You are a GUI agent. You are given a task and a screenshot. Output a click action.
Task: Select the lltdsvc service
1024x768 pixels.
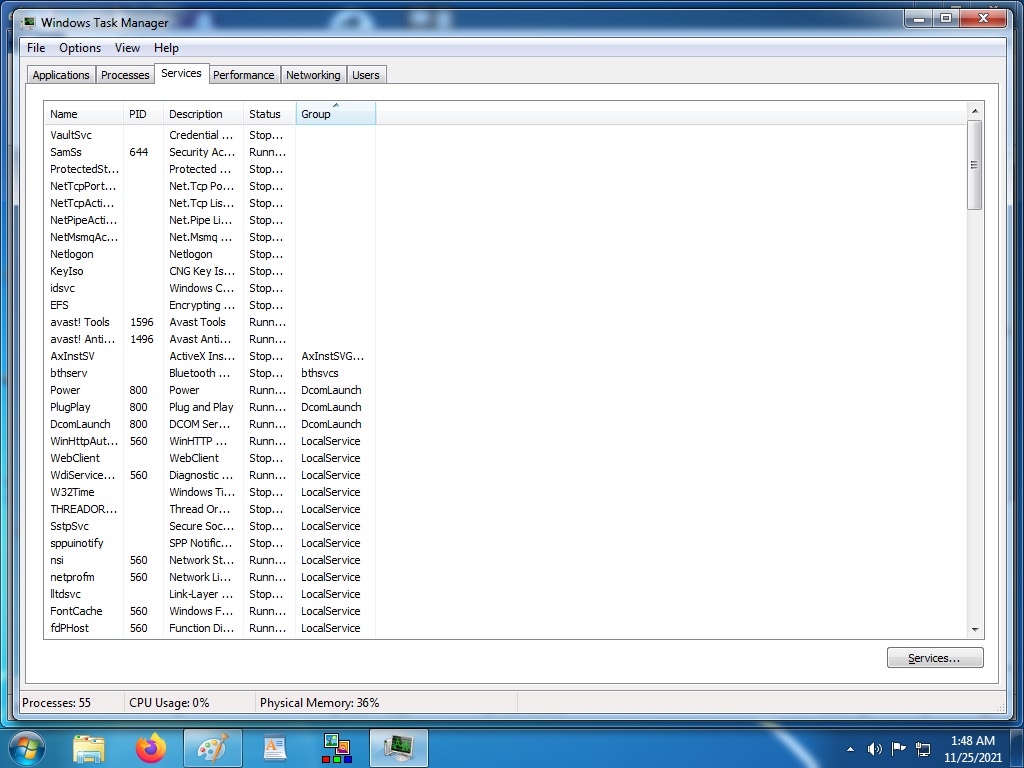65,594
